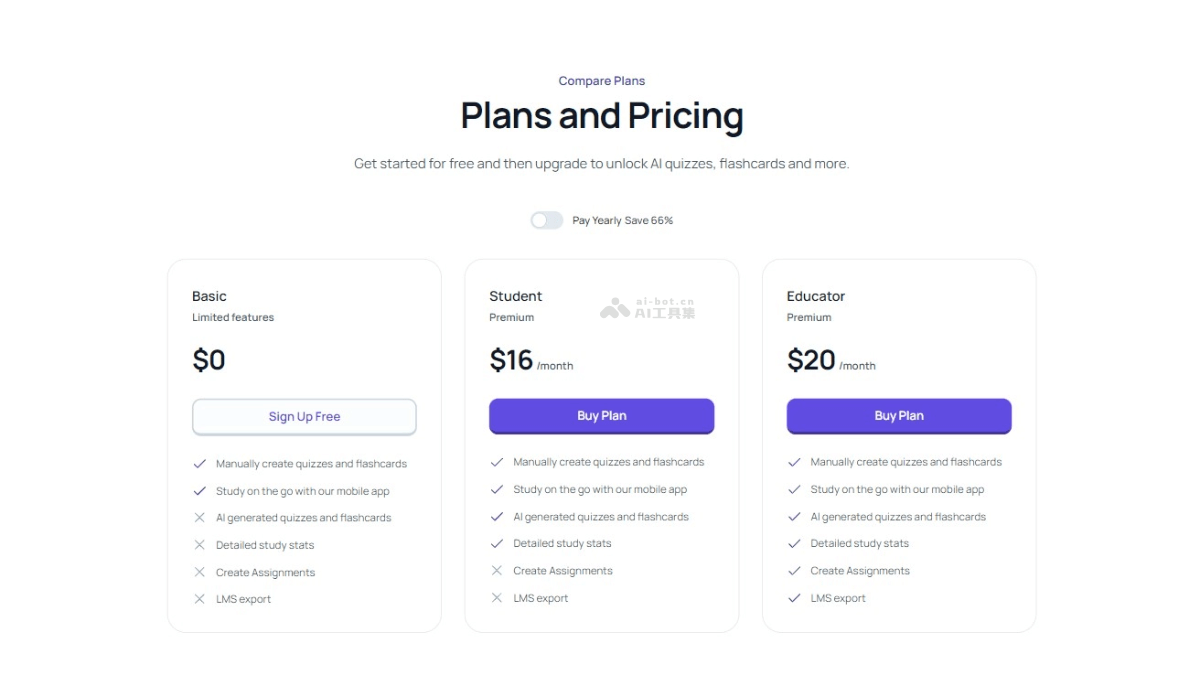Click checkmark beside Student AI generated quizzes
This screenshot has height=675, width=1200.
[x=496, y=517]
